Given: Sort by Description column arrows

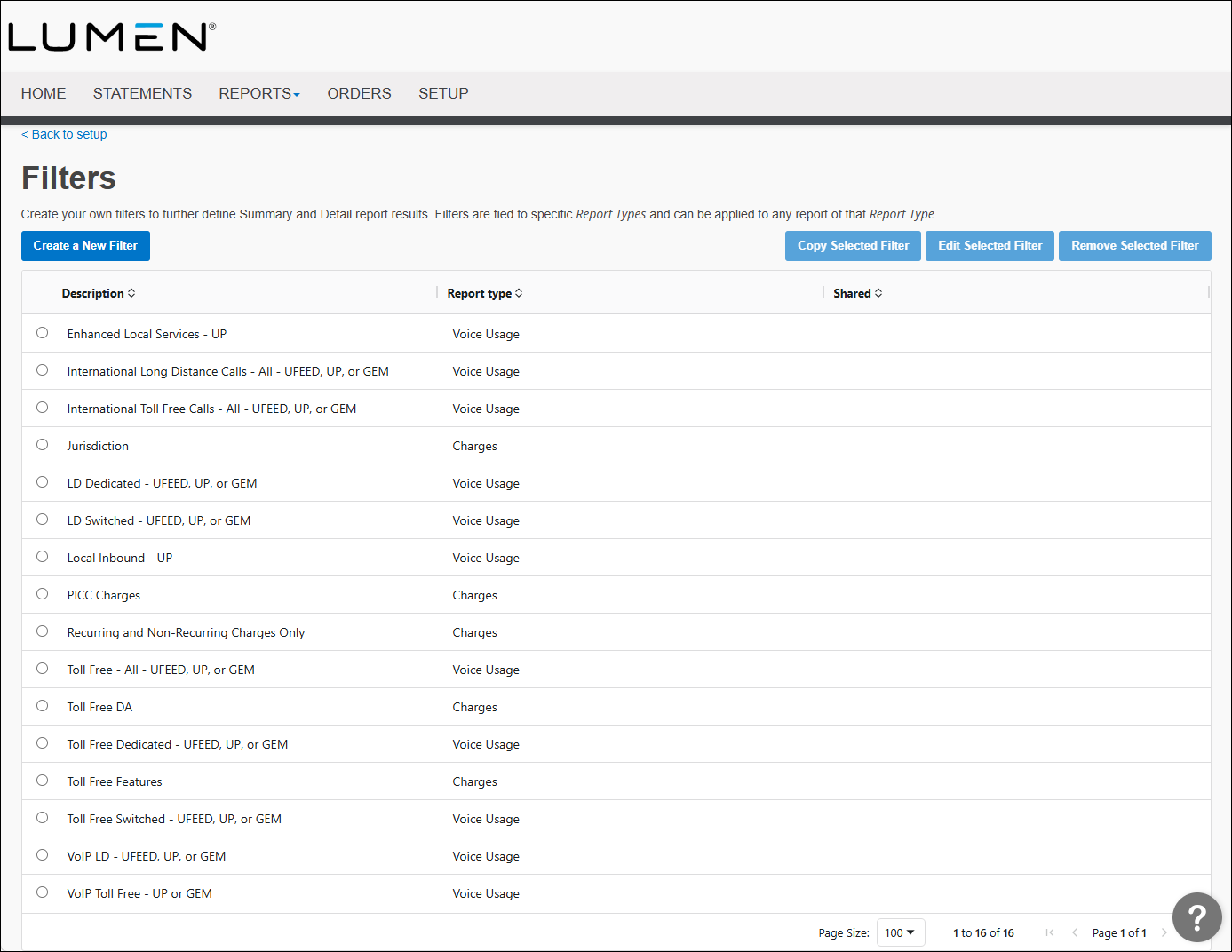Looking at the screenshot, I should point(131,293).
